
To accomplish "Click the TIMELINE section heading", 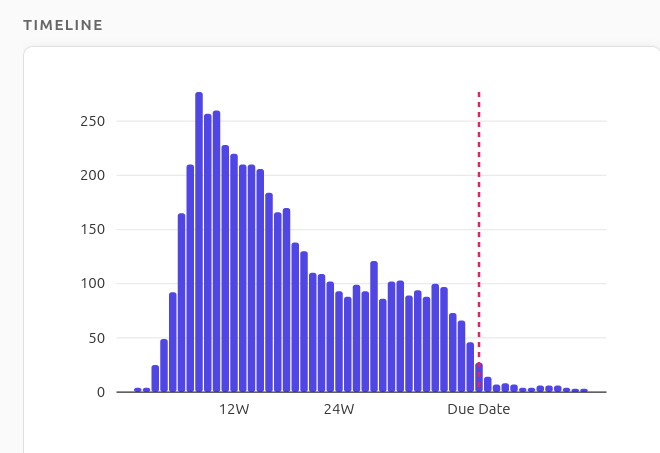I will [63, 25].
